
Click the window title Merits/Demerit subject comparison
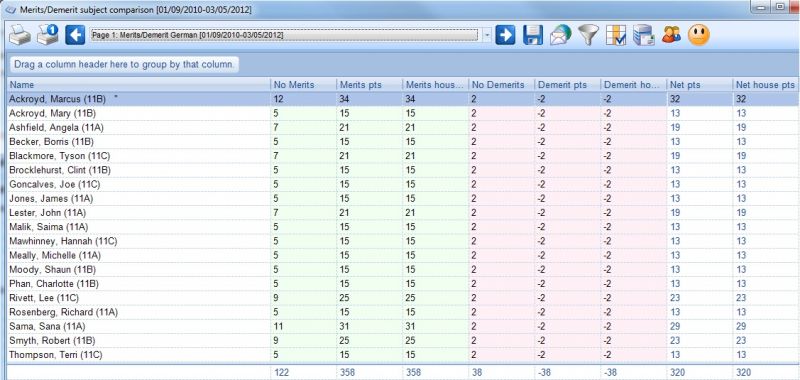tap(136, 10)
